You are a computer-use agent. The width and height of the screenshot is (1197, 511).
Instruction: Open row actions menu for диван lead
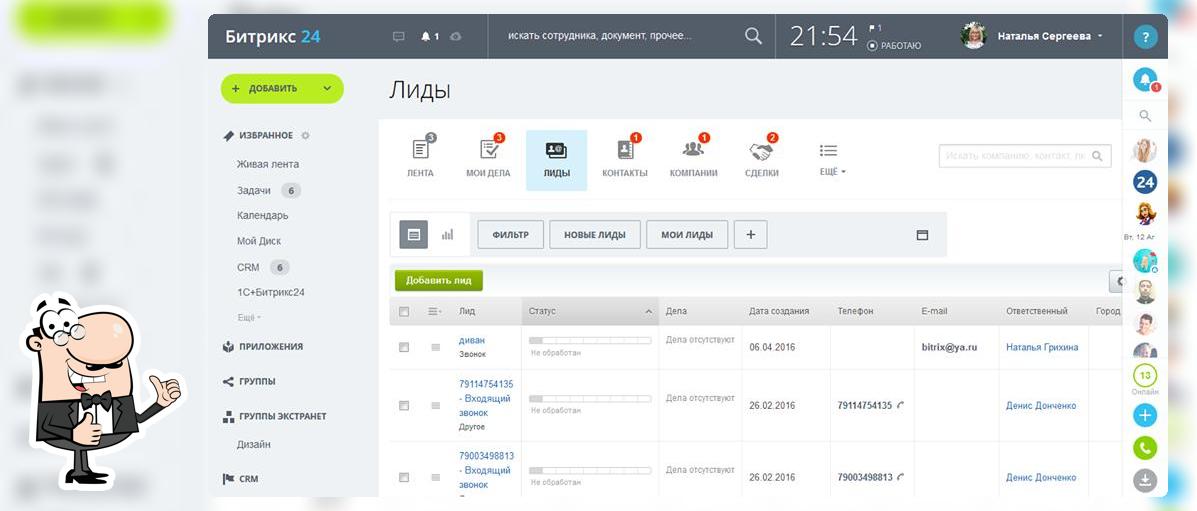click(435, 348)
